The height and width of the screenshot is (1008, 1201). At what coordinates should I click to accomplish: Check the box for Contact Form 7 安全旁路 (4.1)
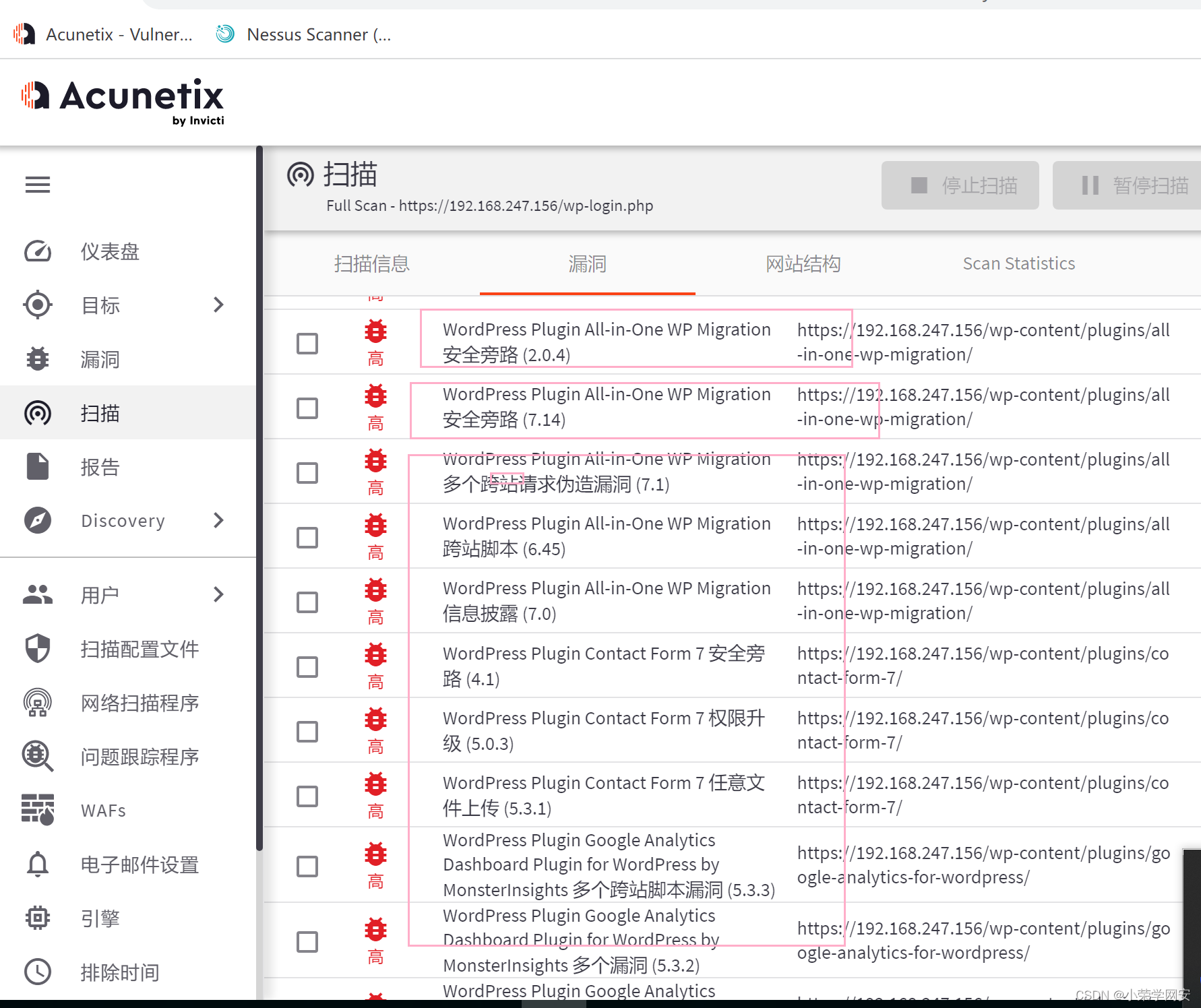[307, 666]
